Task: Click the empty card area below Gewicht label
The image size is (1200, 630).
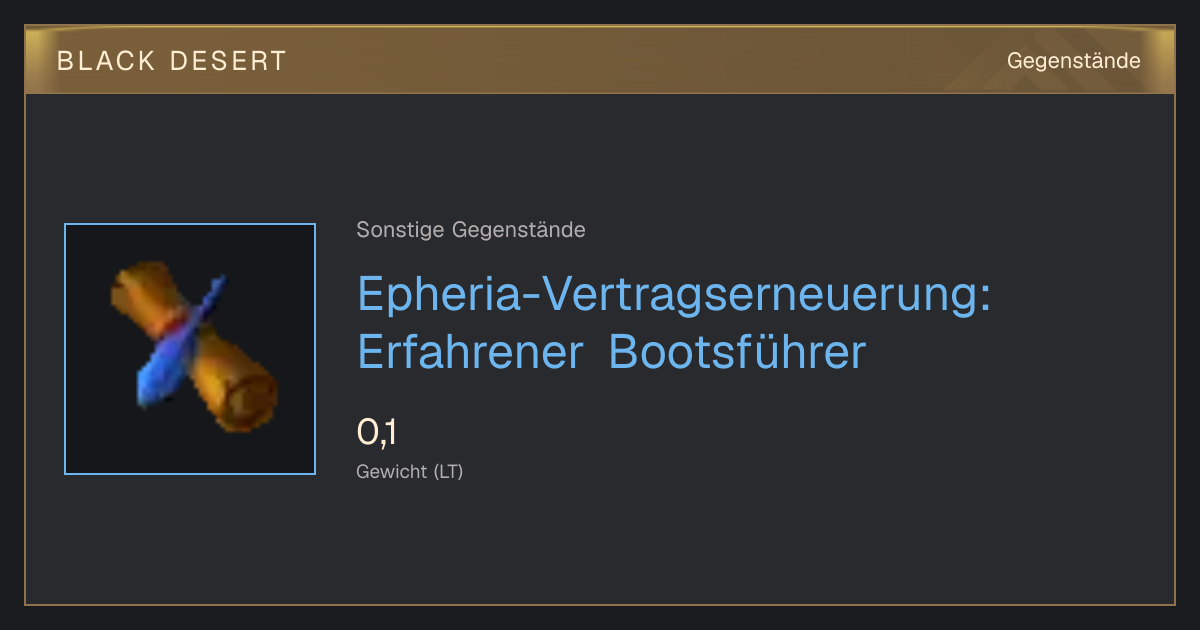Action: coord(600,545)
